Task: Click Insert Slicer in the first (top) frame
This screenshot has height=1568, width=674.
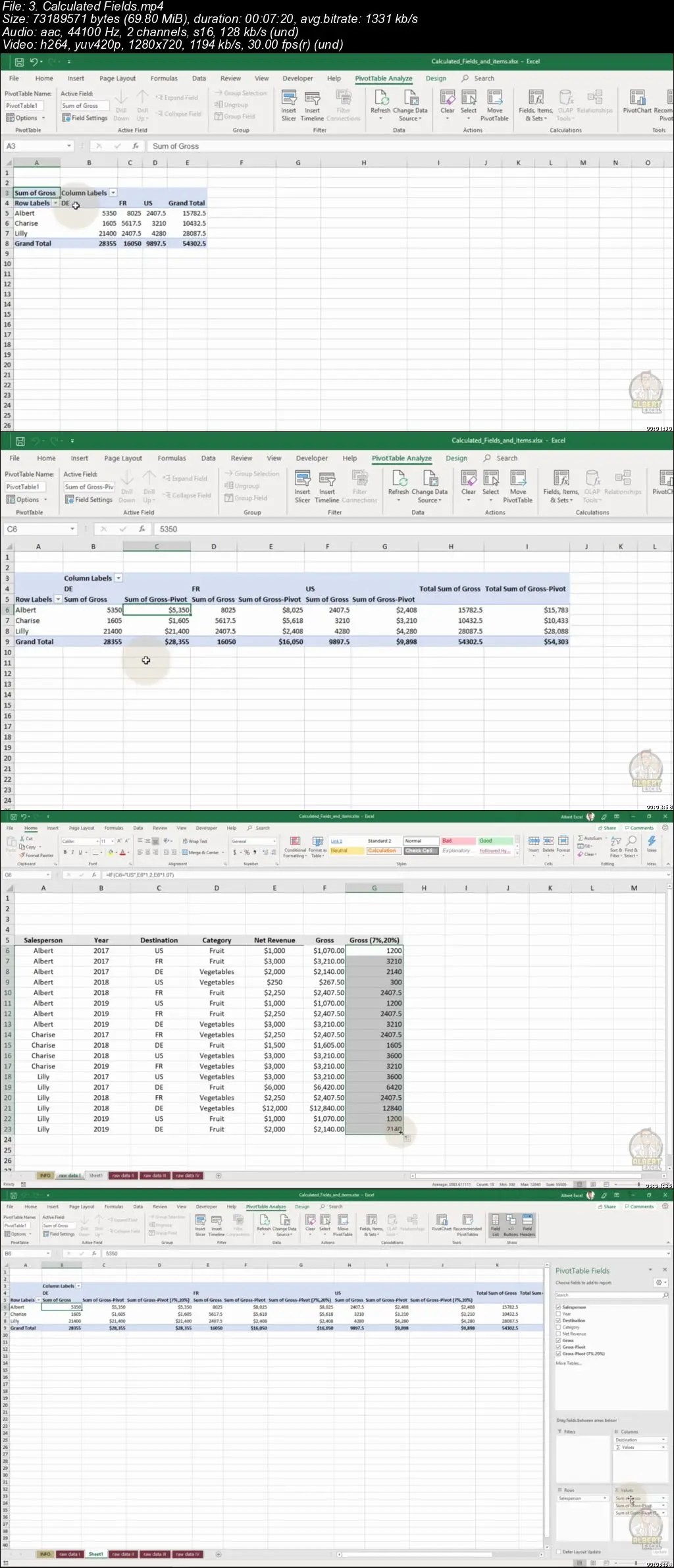Action: (x=289, y=106)
